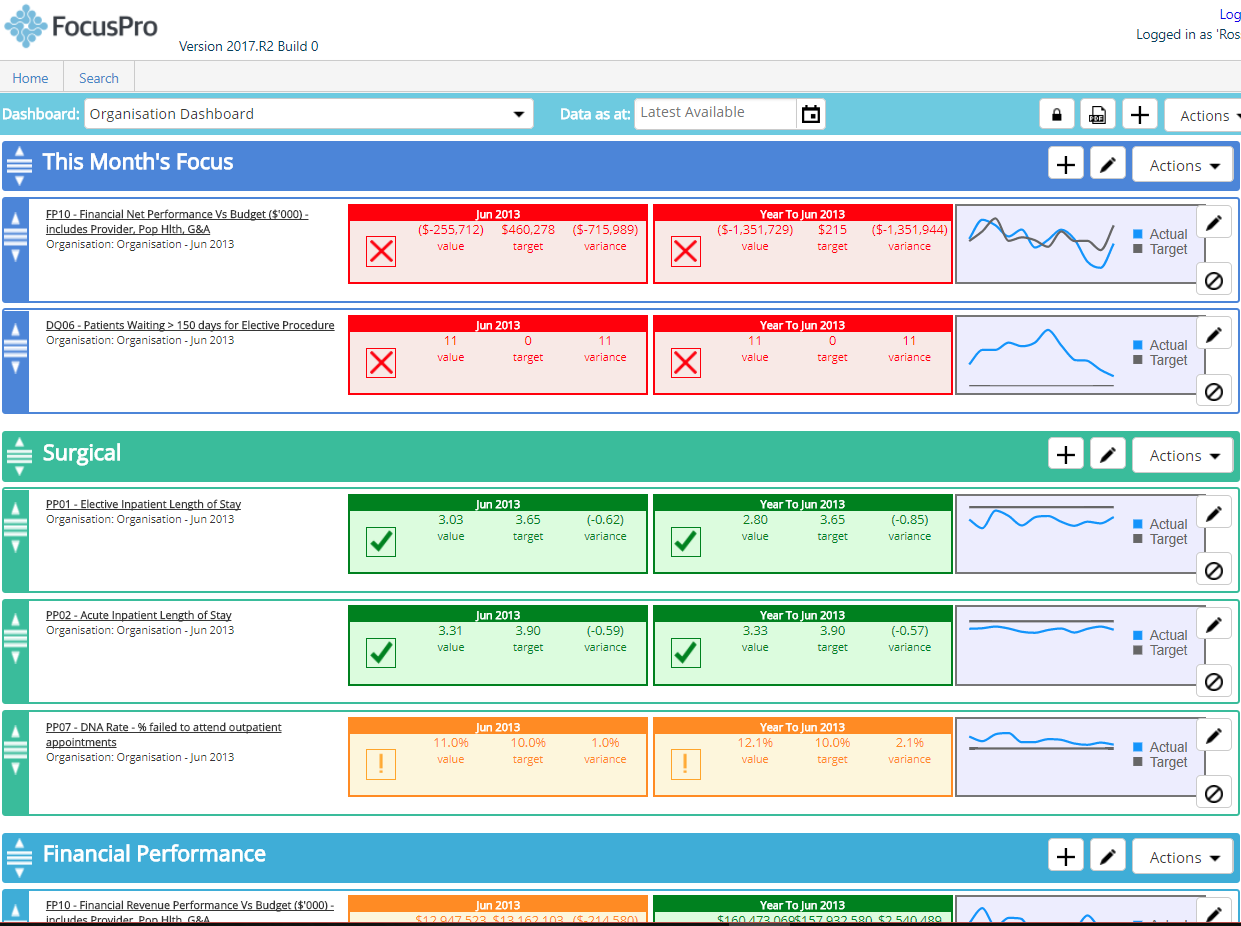Lock the dashboard with the padlock icon

1057,114
